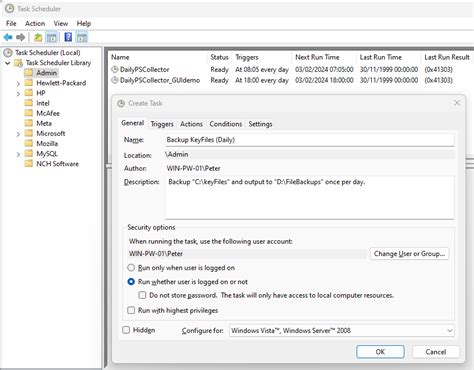Click the McAfee folder icon
474x370 pixels.
29,113
